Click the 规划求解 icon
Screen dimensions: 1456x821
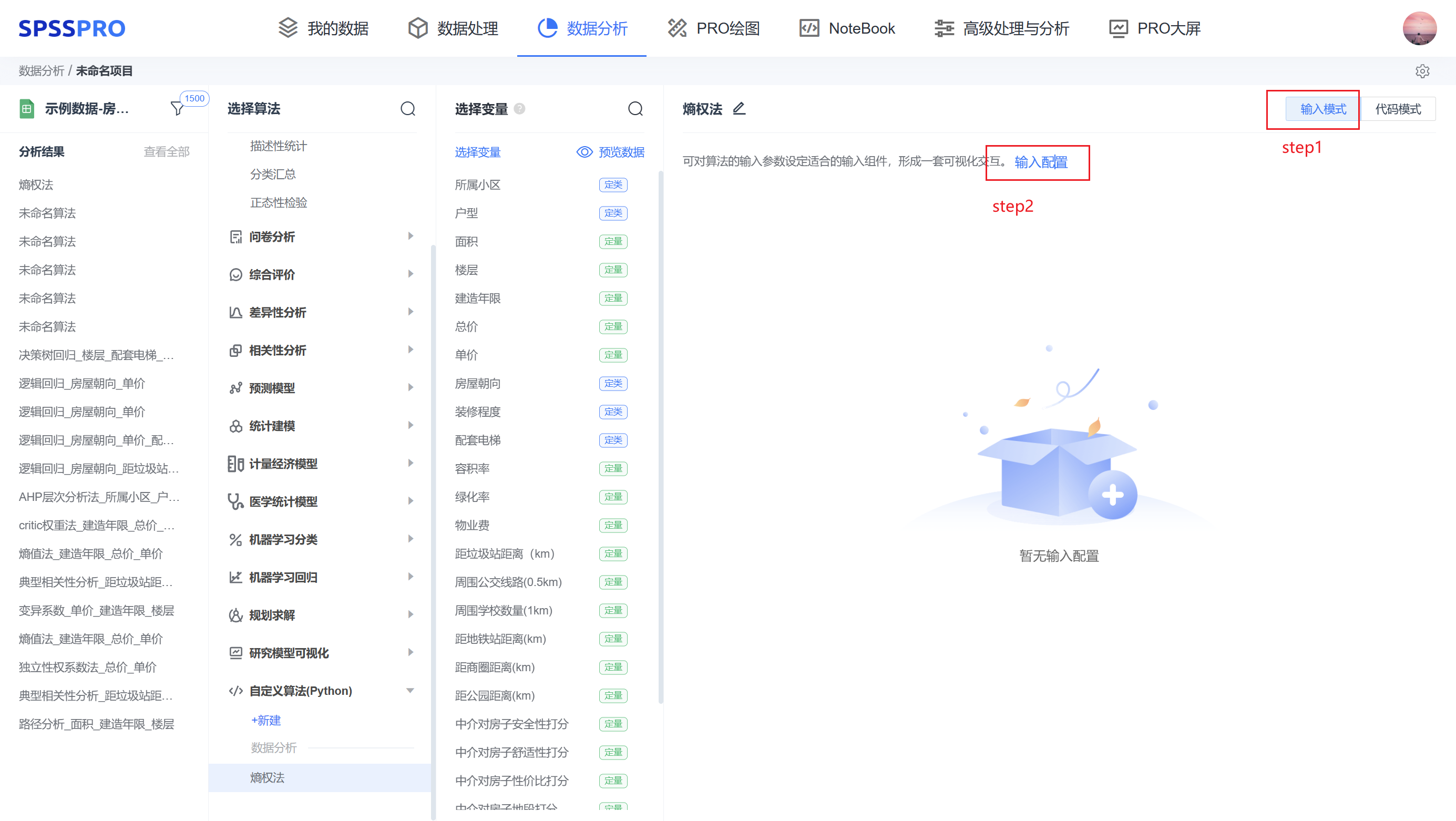235,615
